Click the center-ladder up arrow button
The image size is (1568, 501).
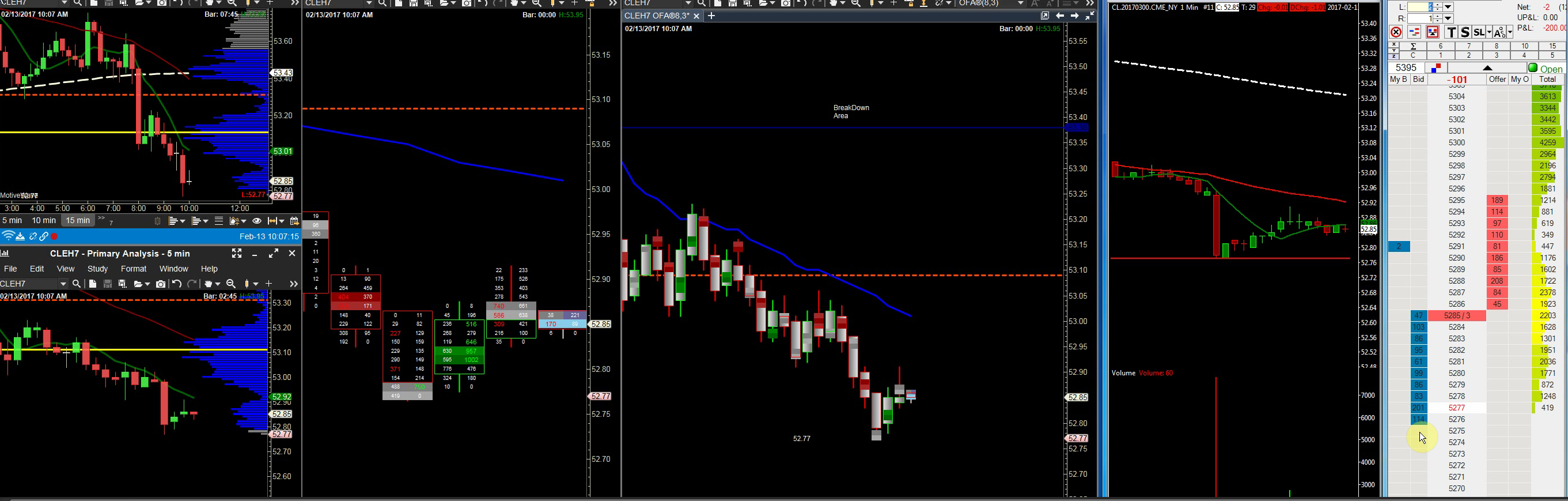(1487, 67)
